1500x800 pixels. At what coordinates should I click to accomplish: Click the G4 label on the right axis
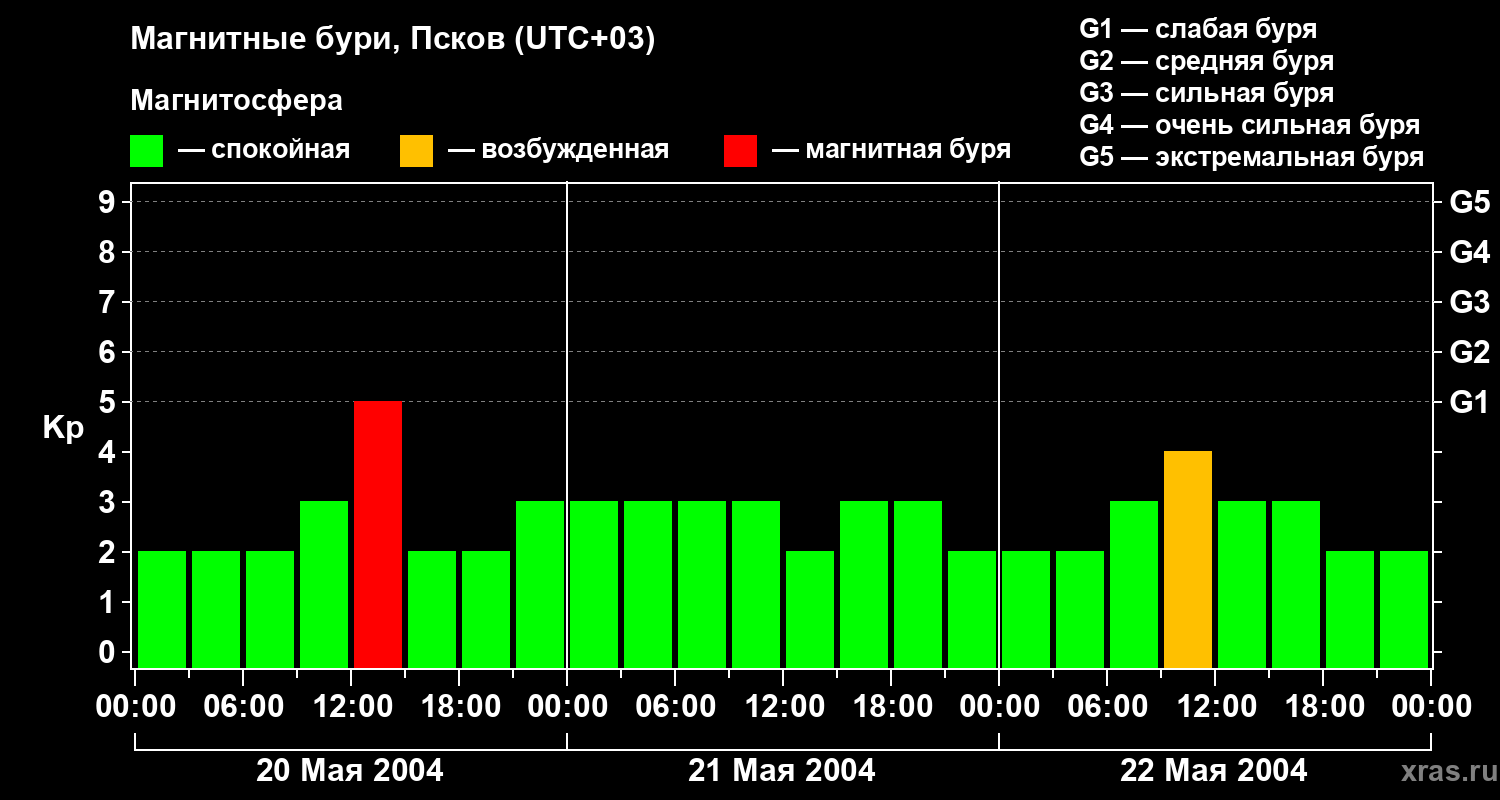click(1469, 252)
